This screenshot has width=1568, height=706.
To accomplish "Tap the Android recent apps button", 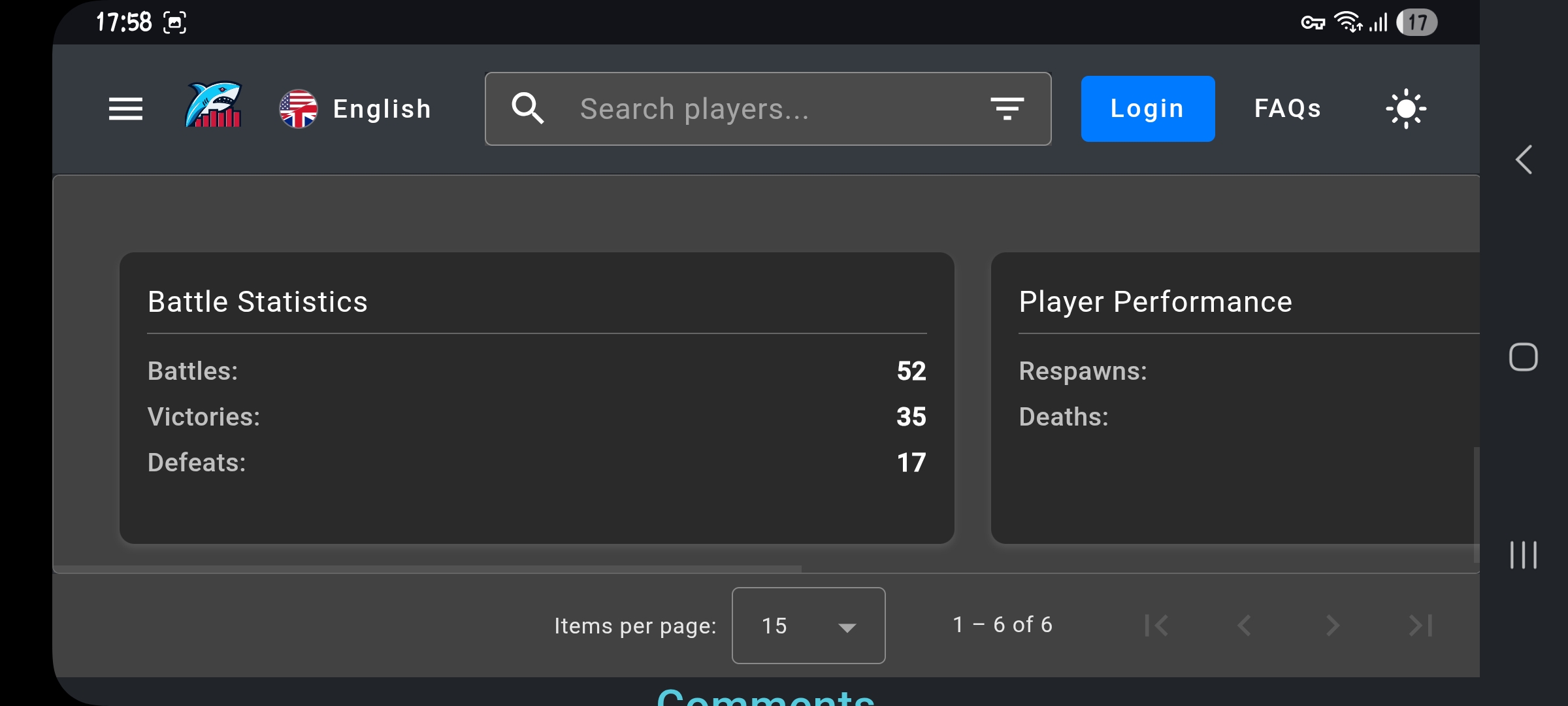I will [1524, 555].
